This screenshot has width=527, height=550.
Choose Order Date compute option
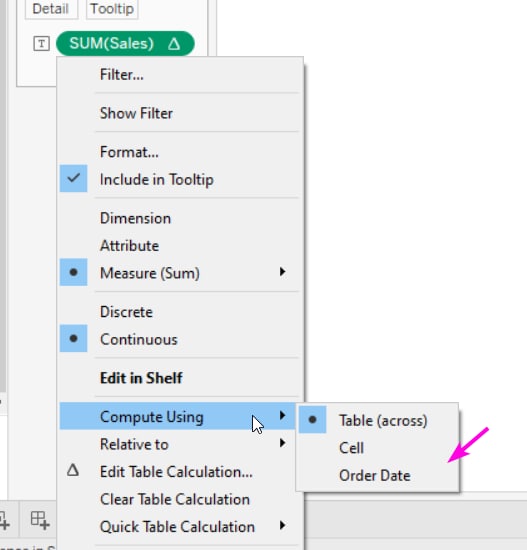[378, 475]
